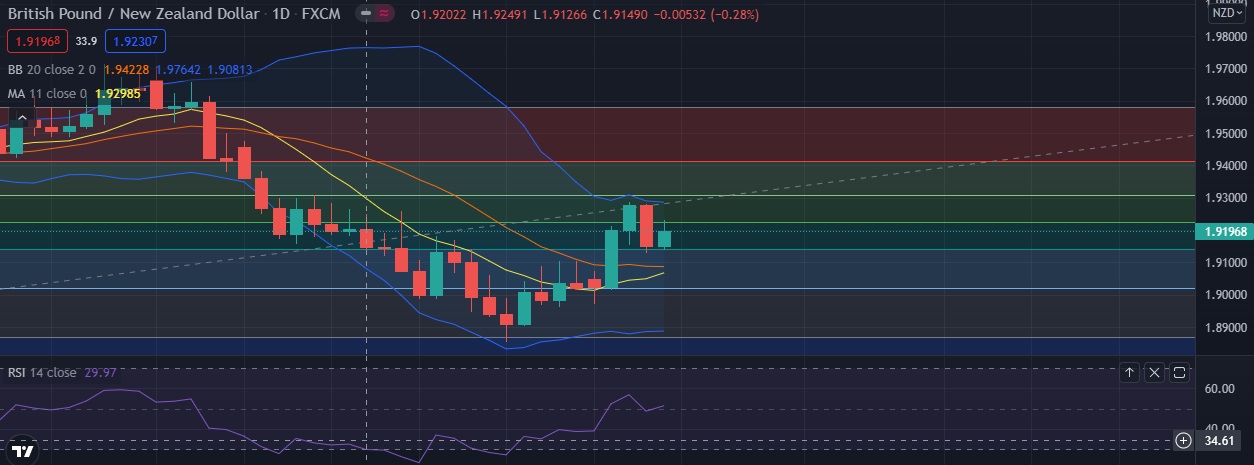Click the TradingView logo icon
The height and width of the screenshot is (465, 1254).
click(24, 449)
